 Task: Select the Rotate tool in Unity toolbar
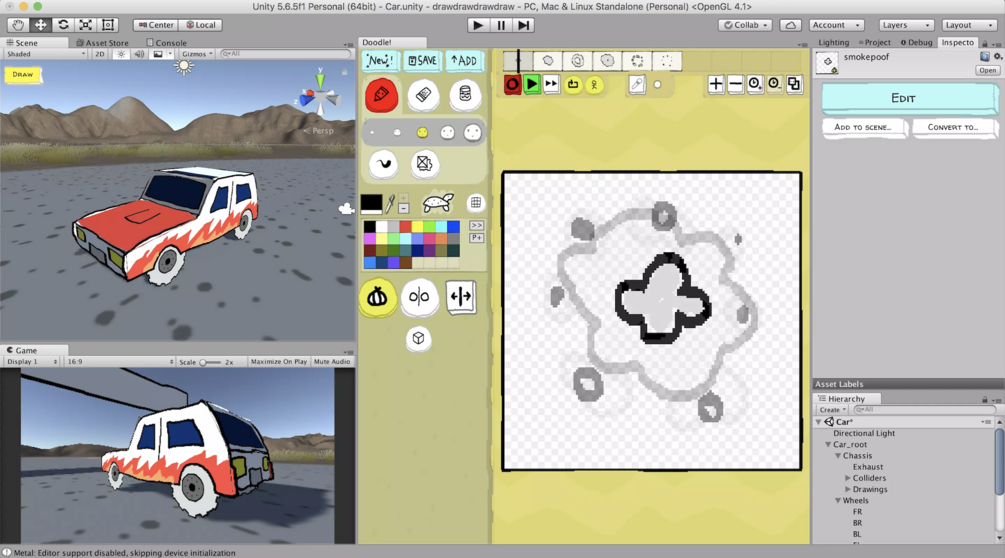[63, 25]
